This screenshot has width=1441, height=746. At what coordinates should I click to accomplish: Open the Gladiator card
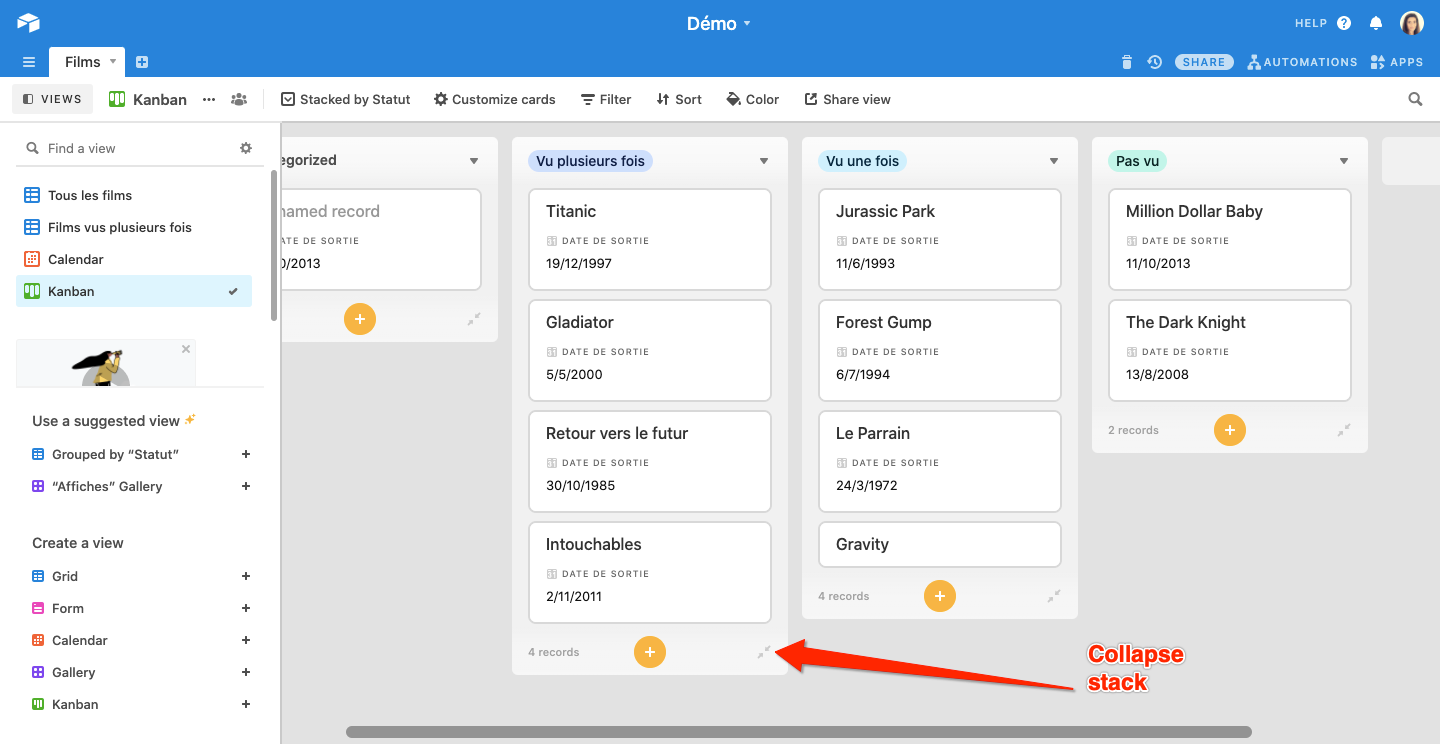click(650, 351)
